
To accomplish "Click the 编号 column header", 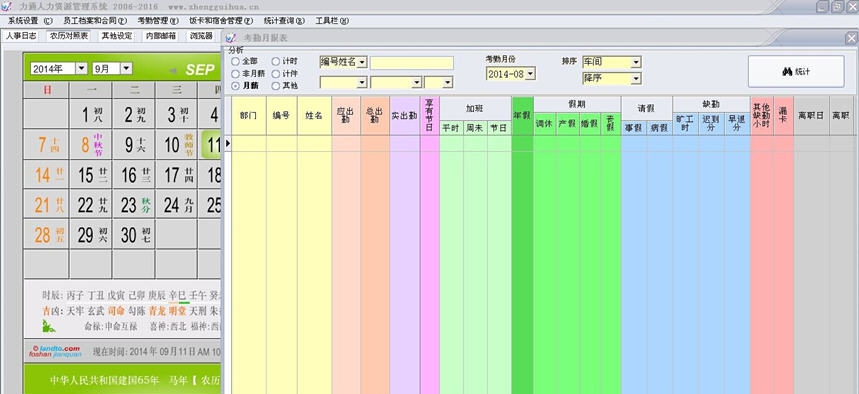I will tap(282, 116).
